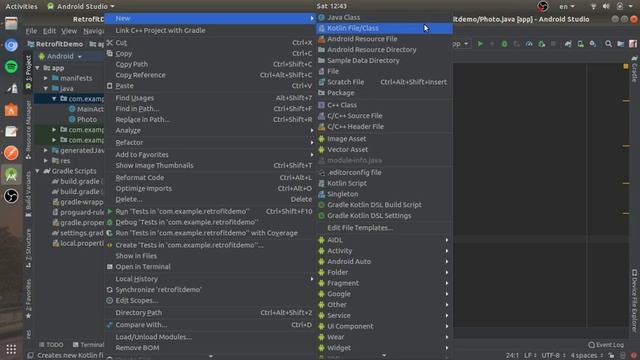Open the TODO tool window
This screenshot has height=360, width=640.
coord(51,345)
